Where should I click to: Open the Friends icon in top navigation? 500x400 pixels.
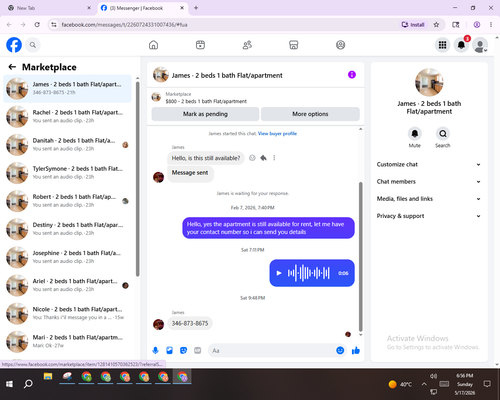tap(247, 45)
